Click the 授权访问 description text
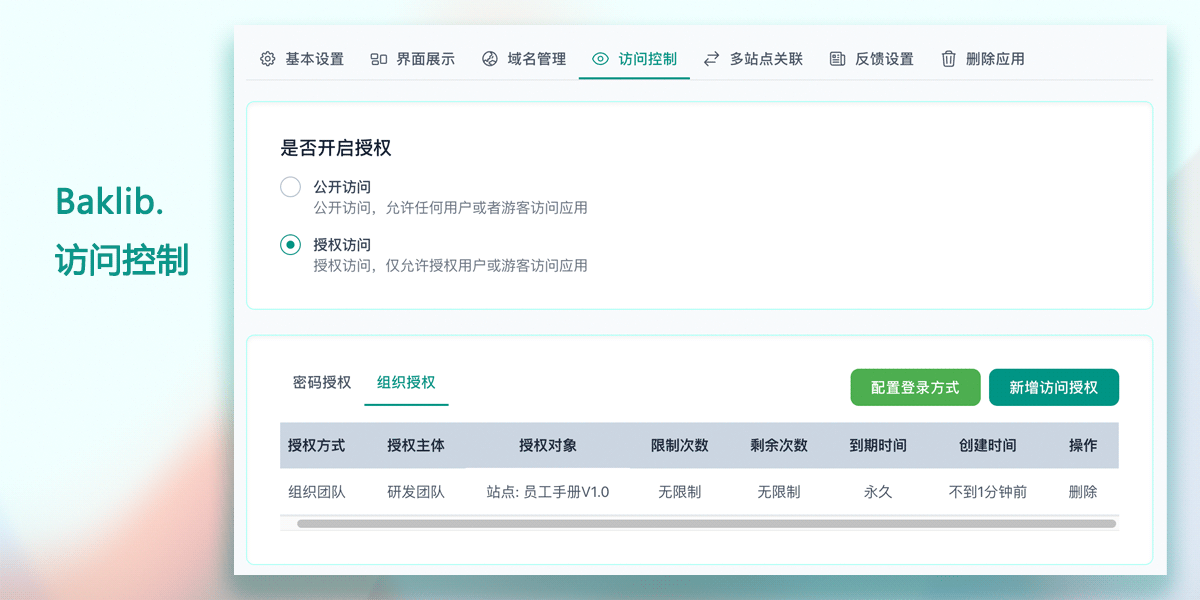 pos(450,266)
